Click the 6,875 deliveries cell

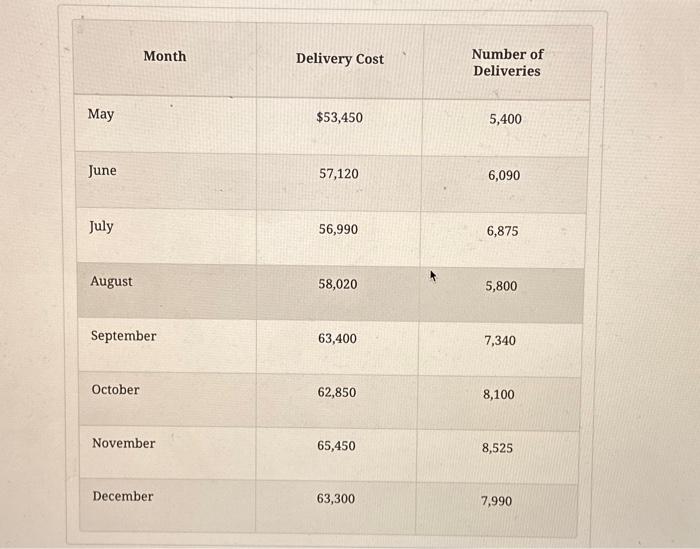503,231
